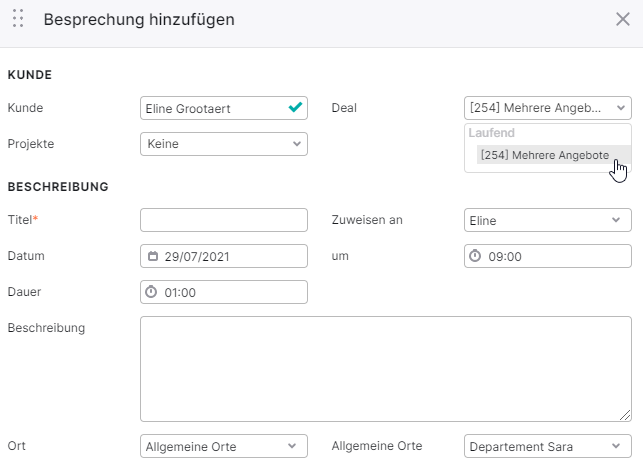Viewport: 643px width, 475px height.
Task: Click the clock icon in Dauer field
Action: pyautogui.click(x=151, y=292)
